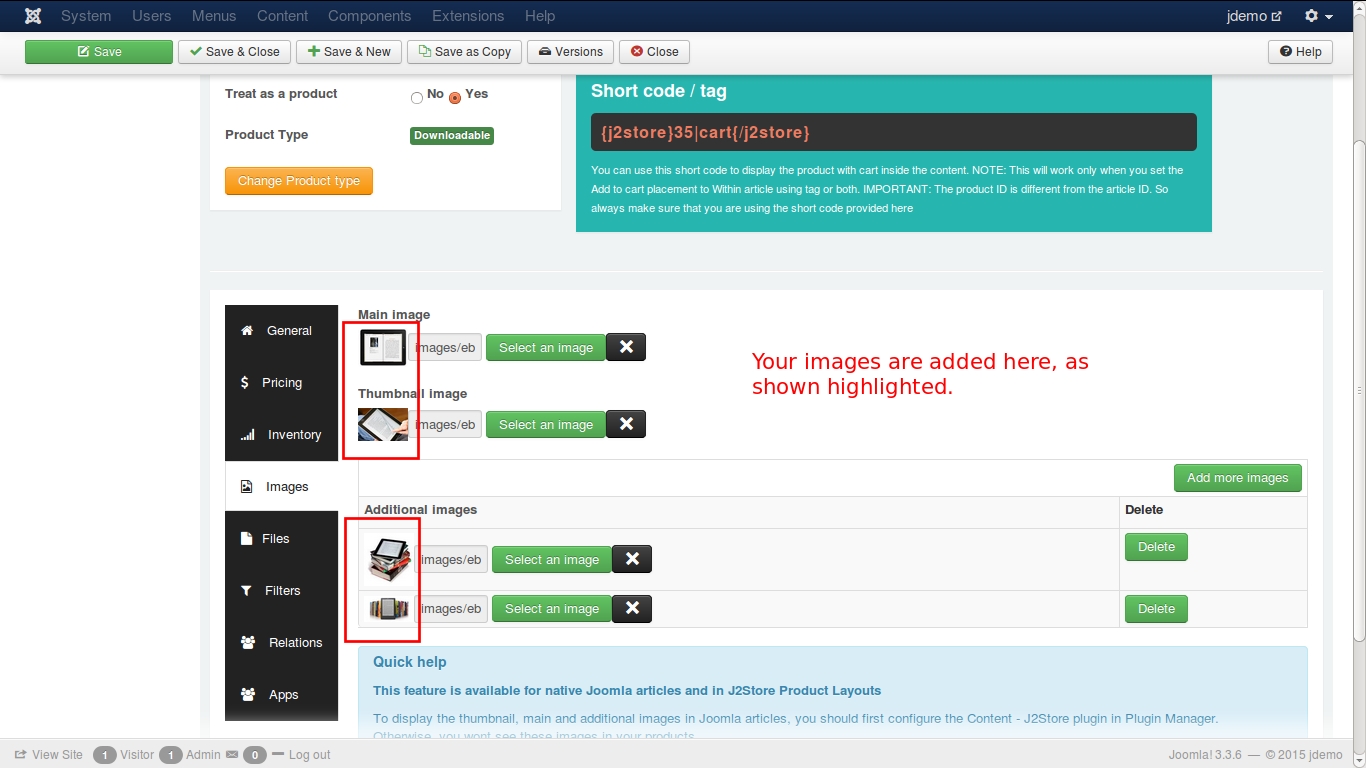Select No for Treat as a product
Screen dimensions: 1366x768
click(x=417, y=97)
